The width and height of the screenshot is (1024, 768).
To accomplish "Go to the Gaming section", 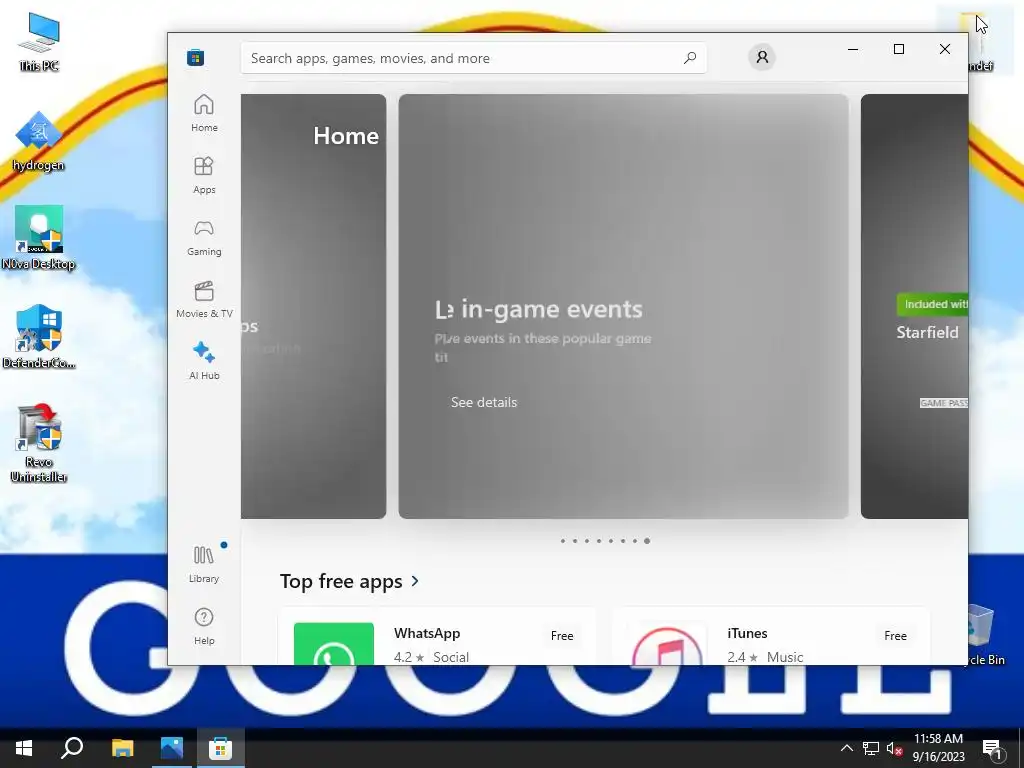I will pos(204,237).
